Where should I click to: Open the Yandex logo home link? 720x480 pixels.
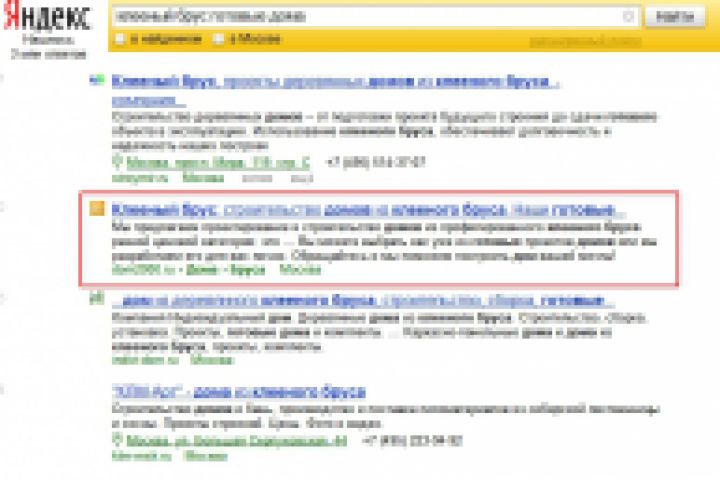[x=47, y=16]
